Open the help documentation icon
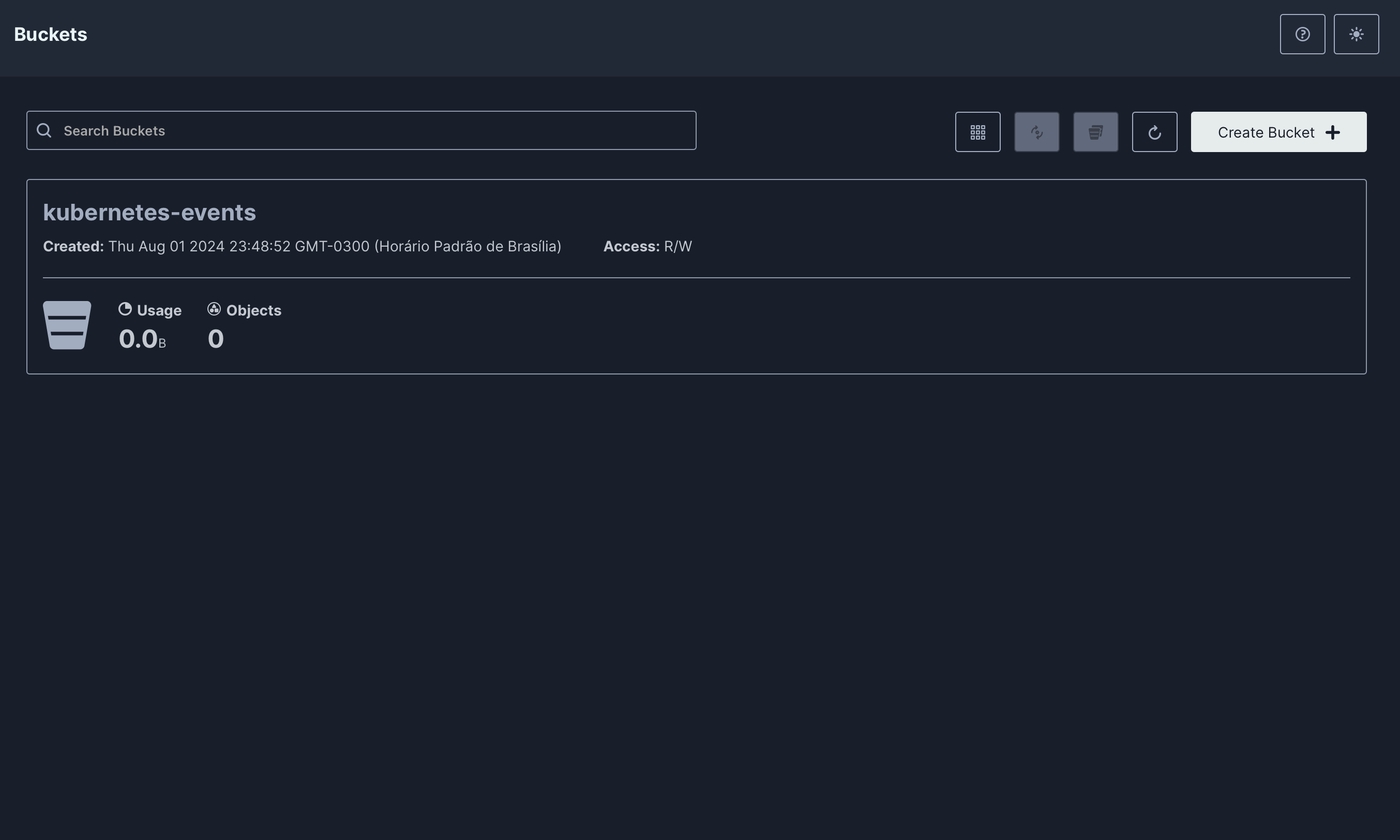This screenshot has height=840, width=1400. pyautogui.click(x=1302, y=34)
